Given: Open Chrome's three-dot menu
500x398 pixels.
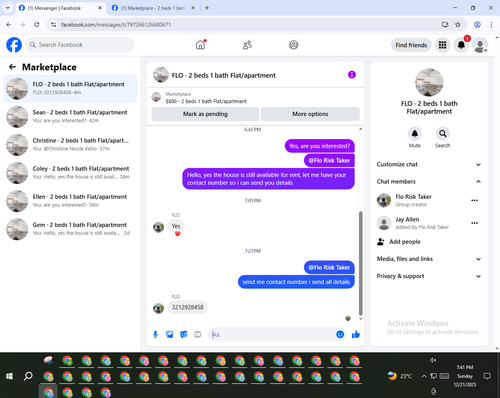Looking at the screenshot, I should (491, 24).
